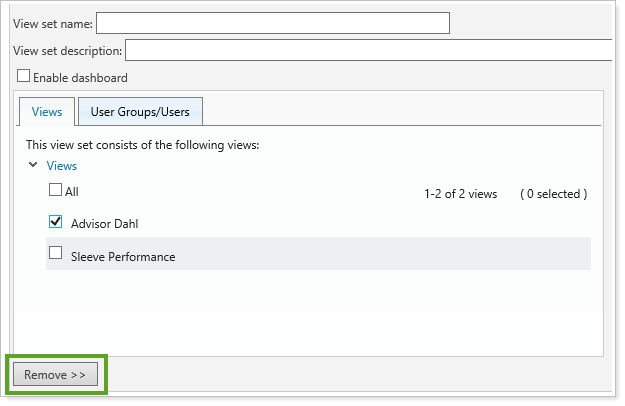Uncheck the Advisor Dahl checkbox
625x406 pixels.
click(x=56, y=222)
